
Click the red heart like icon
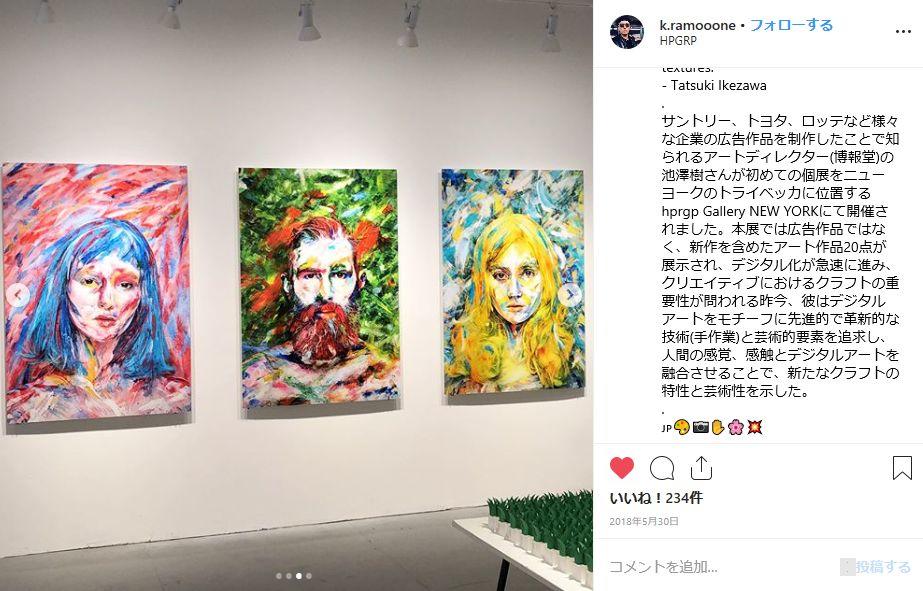tap(622, 468)
